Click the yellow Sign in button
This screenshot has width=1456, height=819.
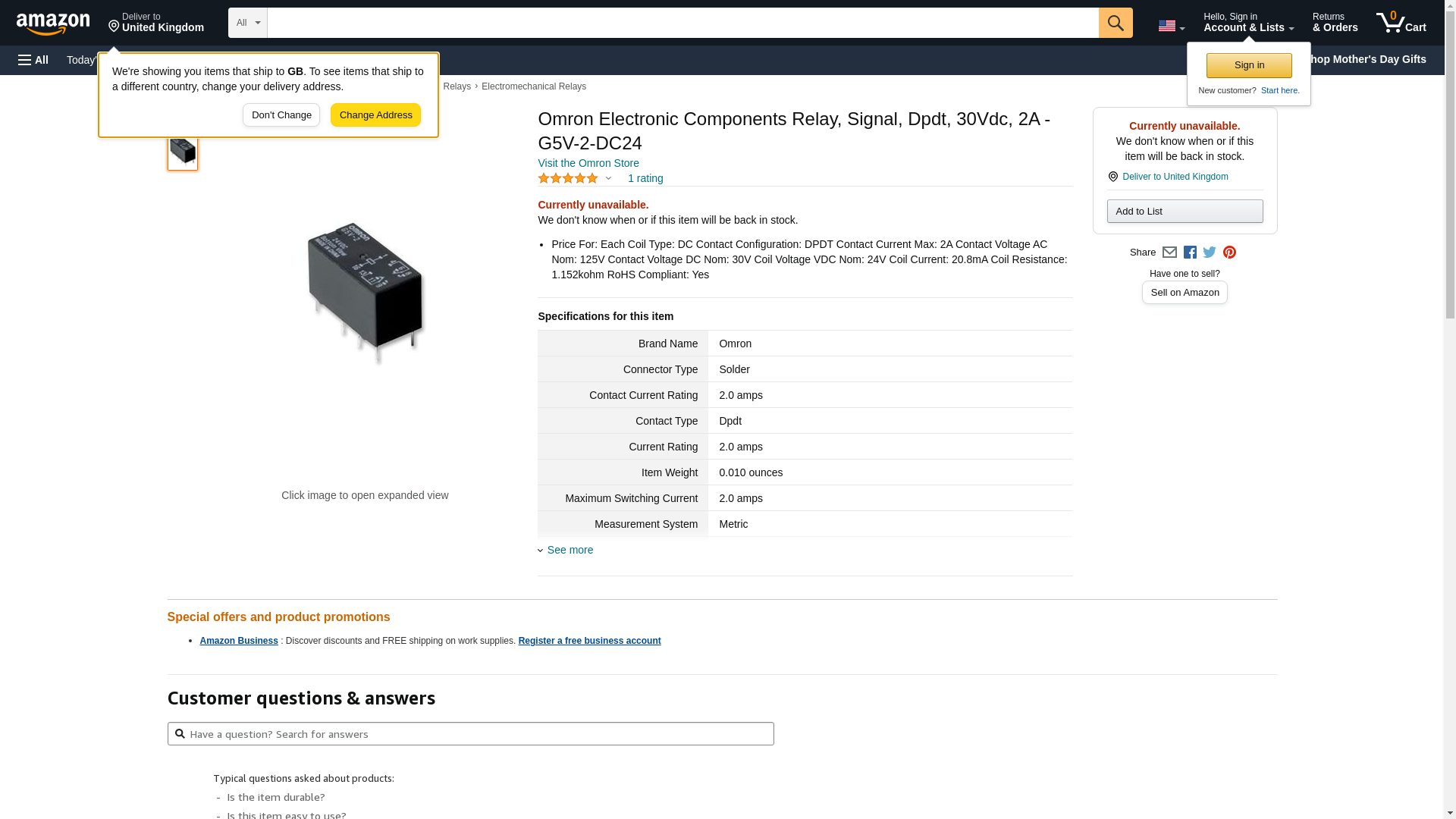(1249, 65)
